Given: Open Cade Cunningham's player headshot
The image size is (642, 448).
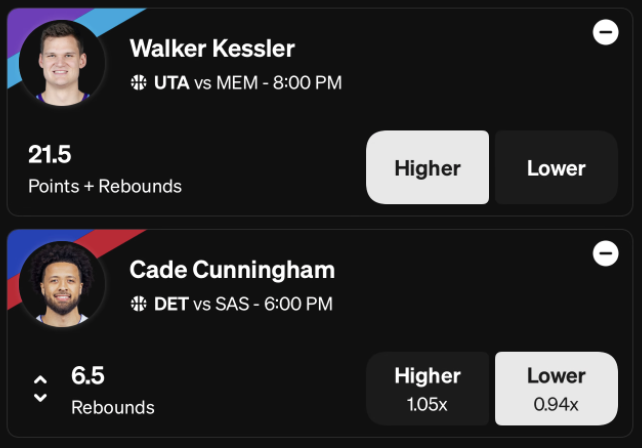Looking at the screenshot, I should click(62, 284).
